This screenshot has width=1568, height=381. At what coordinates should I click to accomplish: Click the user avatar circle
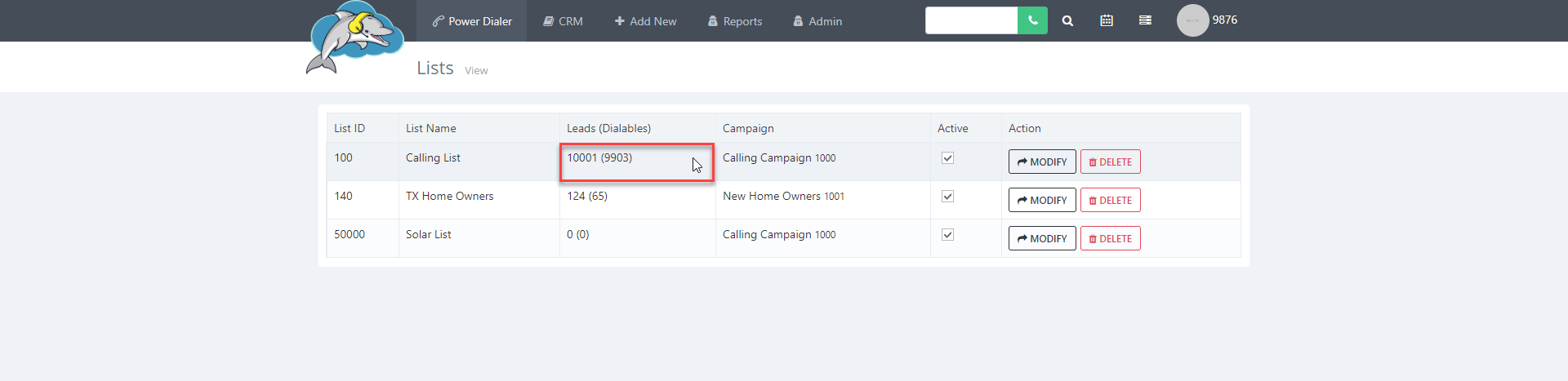(1192, 20)
